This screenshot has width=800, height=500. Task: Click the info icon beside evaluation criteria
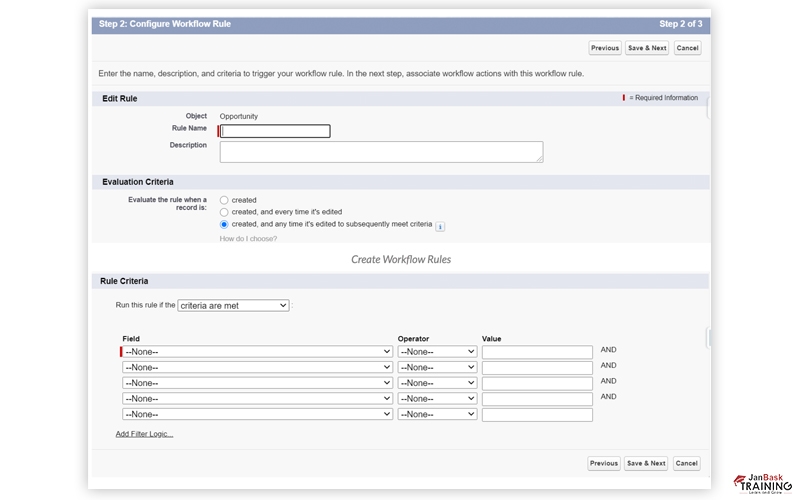(440, 226)
